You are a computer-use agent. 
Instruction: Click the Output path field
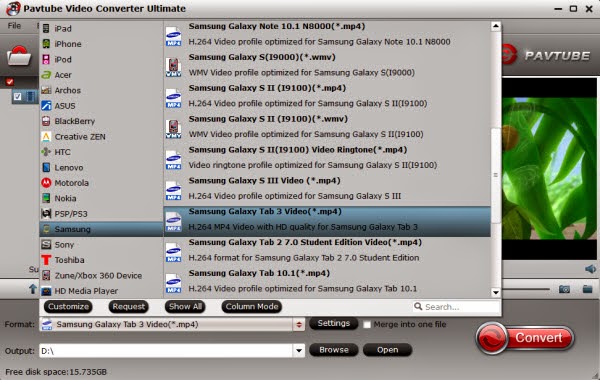tap(166, 351)
